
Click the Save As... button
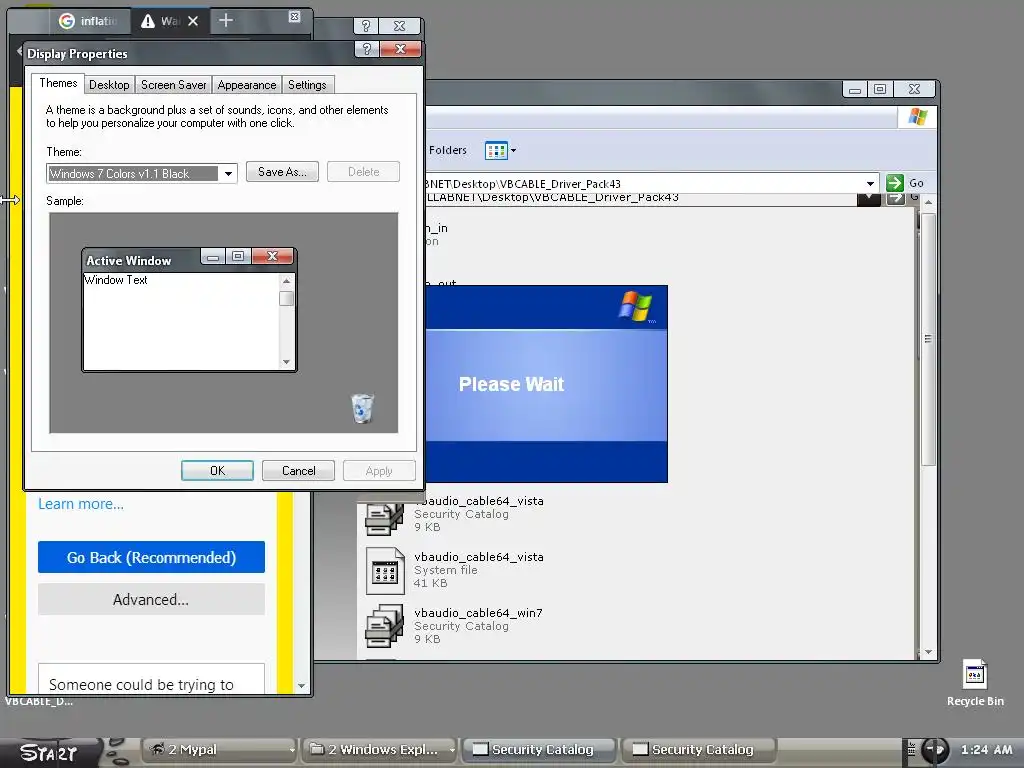(282, 172)
